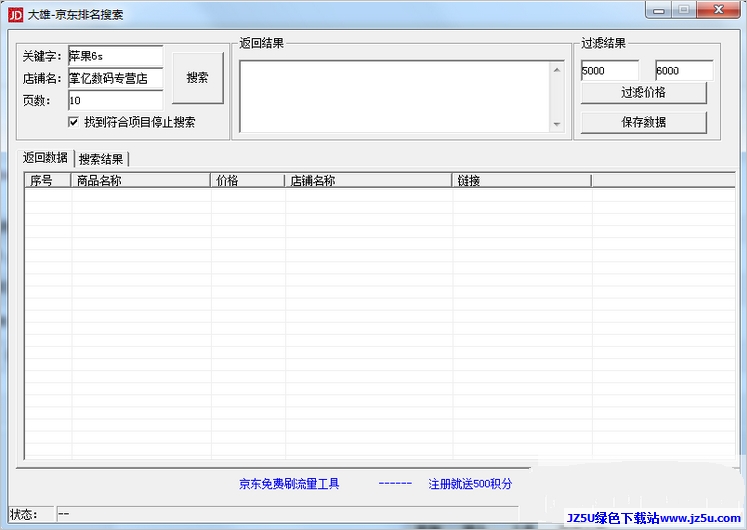Image resolution: width=747 pixels, height=530 pixels.
Task: Click the maximum price field showing 6000
Action: click(x=684, y=70)
